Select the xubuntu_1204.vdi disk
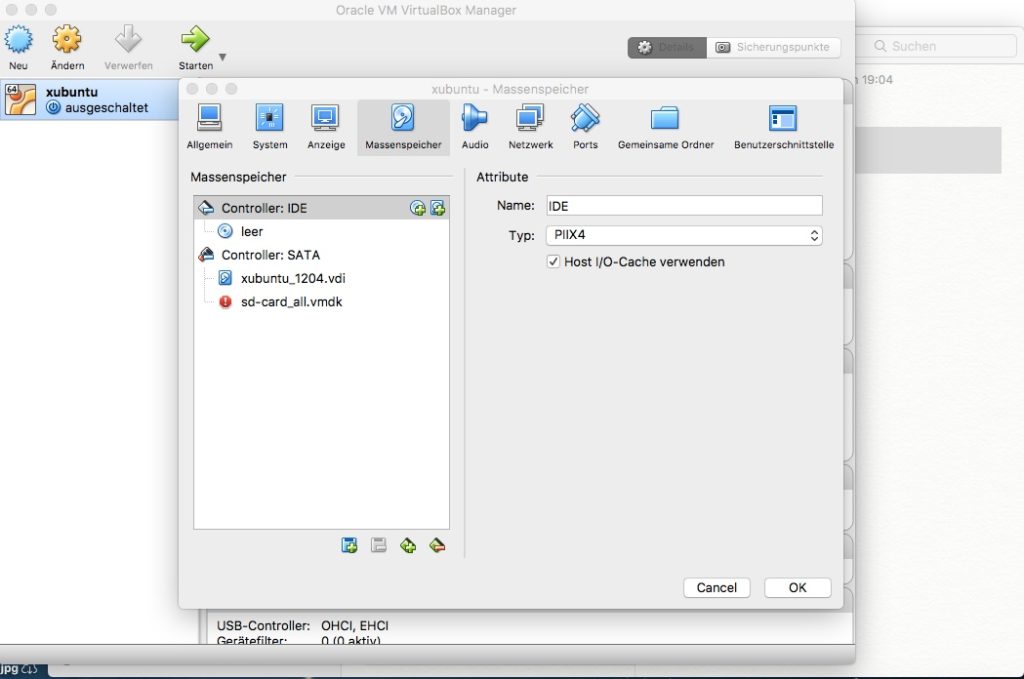Viewport: 1024px width, 679px height. [x=321, y=278]
